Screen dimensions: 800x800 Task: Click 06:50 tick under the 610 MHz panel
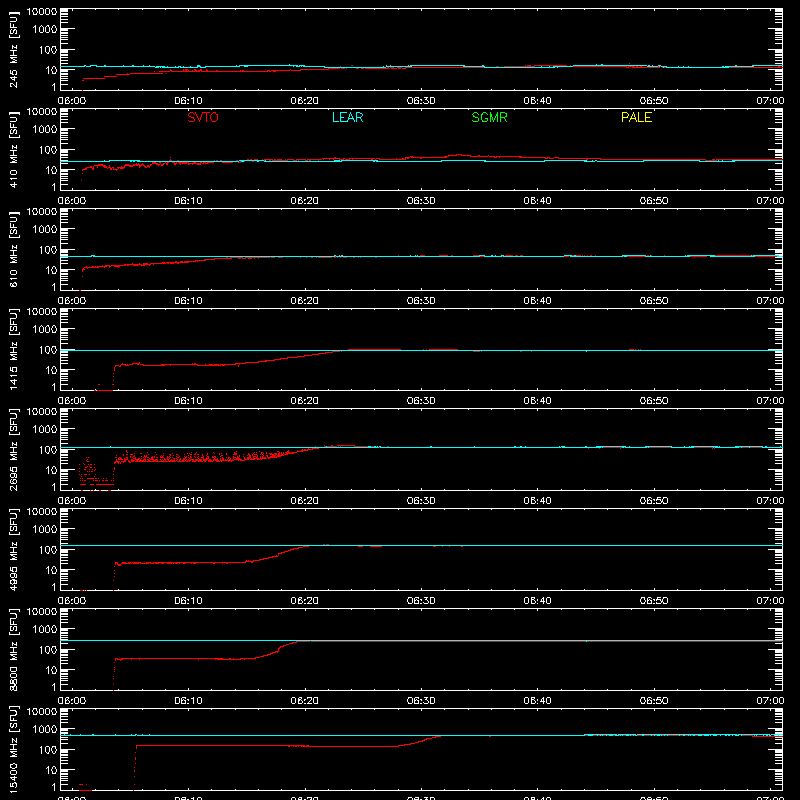(x=654, y=301)
